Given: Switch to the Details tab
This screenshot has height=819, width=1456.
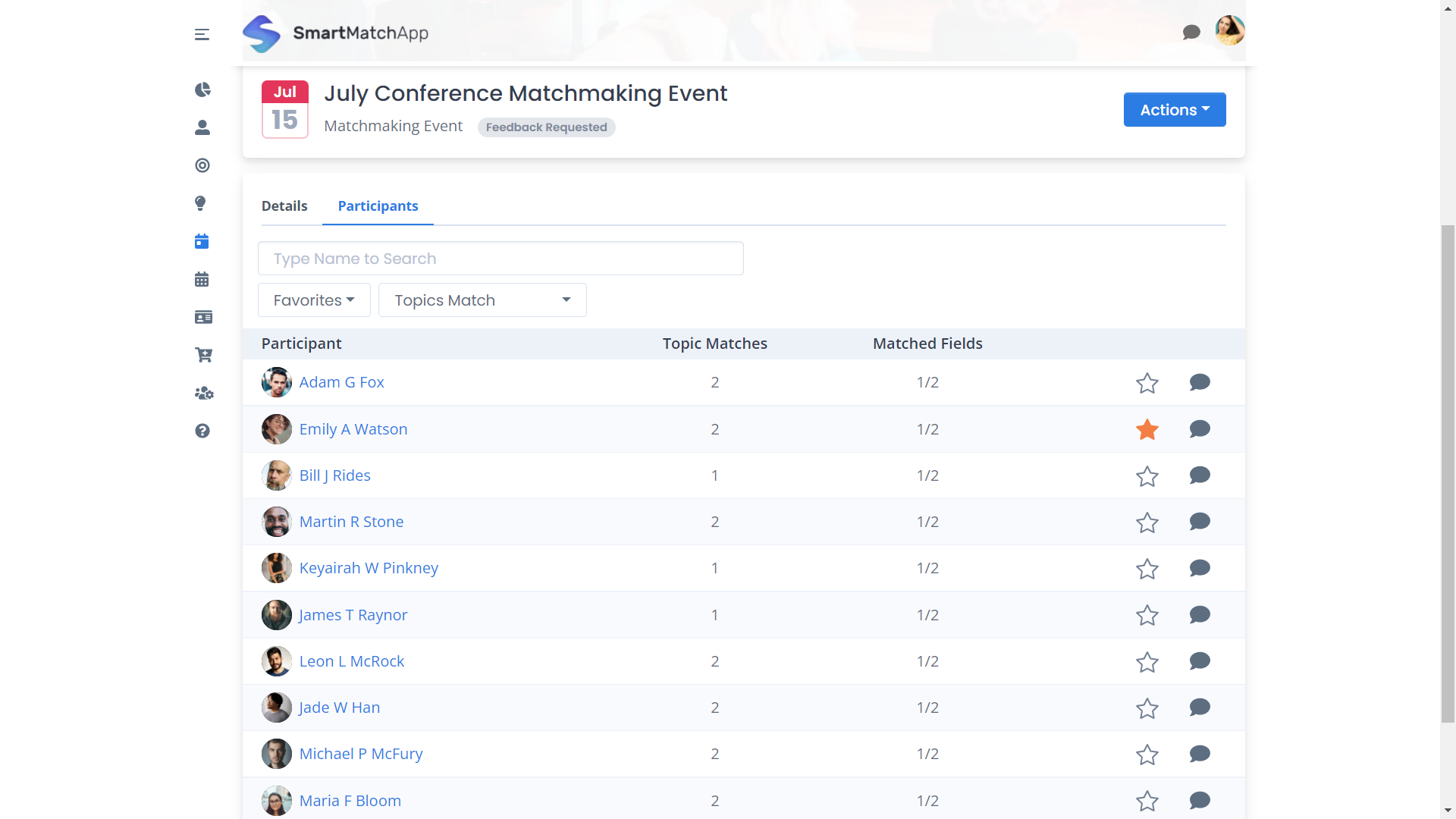Looking at the screenshot, I should [284, 206].
